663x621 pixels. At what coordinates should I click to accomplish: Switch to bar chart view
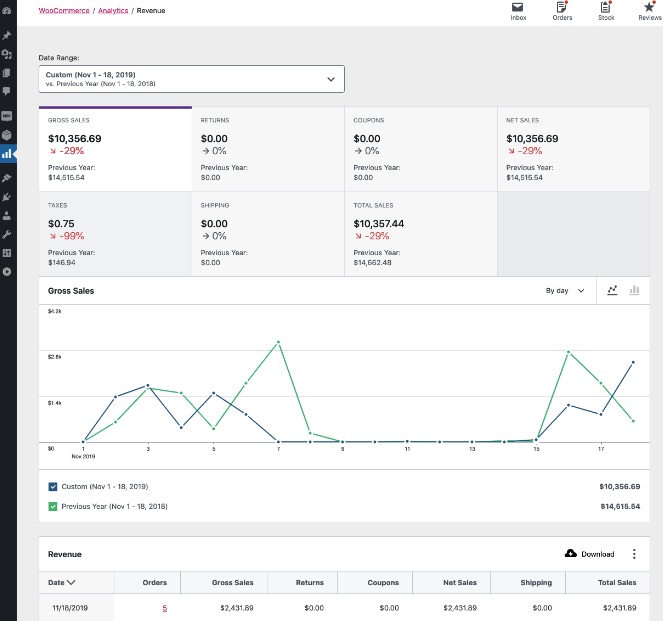pyautogui.click(x=634, y=290)
